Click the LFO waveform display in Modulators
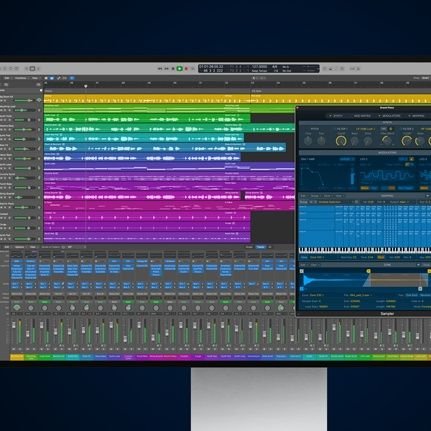 [387, 176]
